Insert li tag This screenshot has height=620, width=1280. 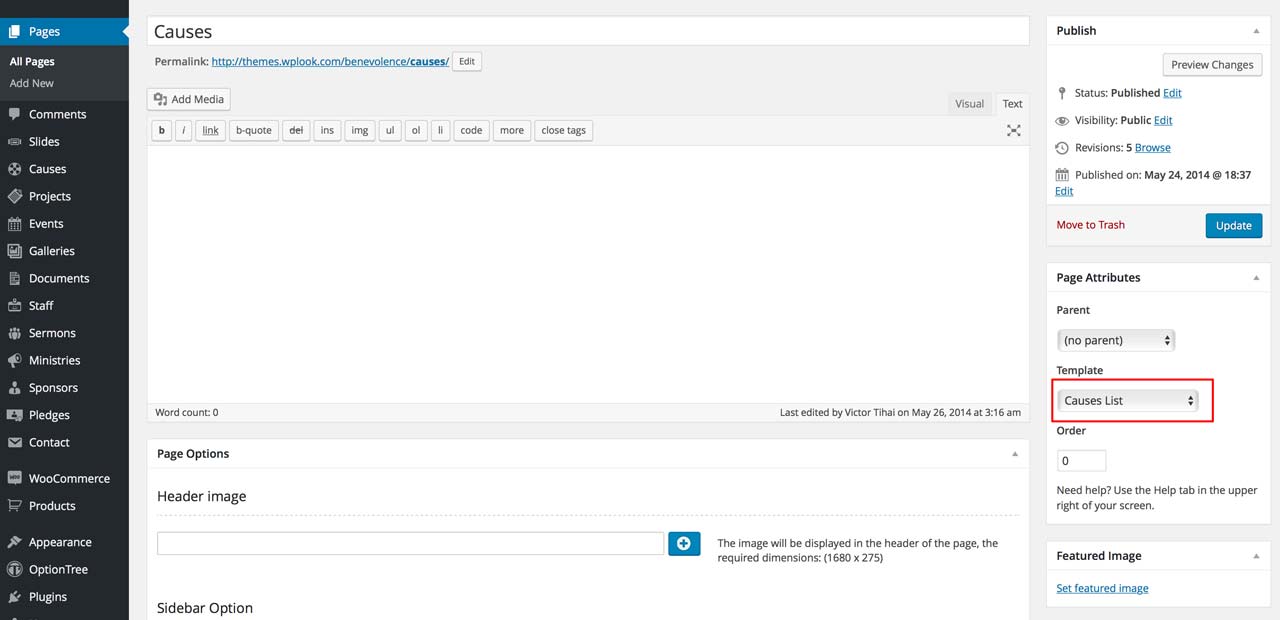pos(441,130)
